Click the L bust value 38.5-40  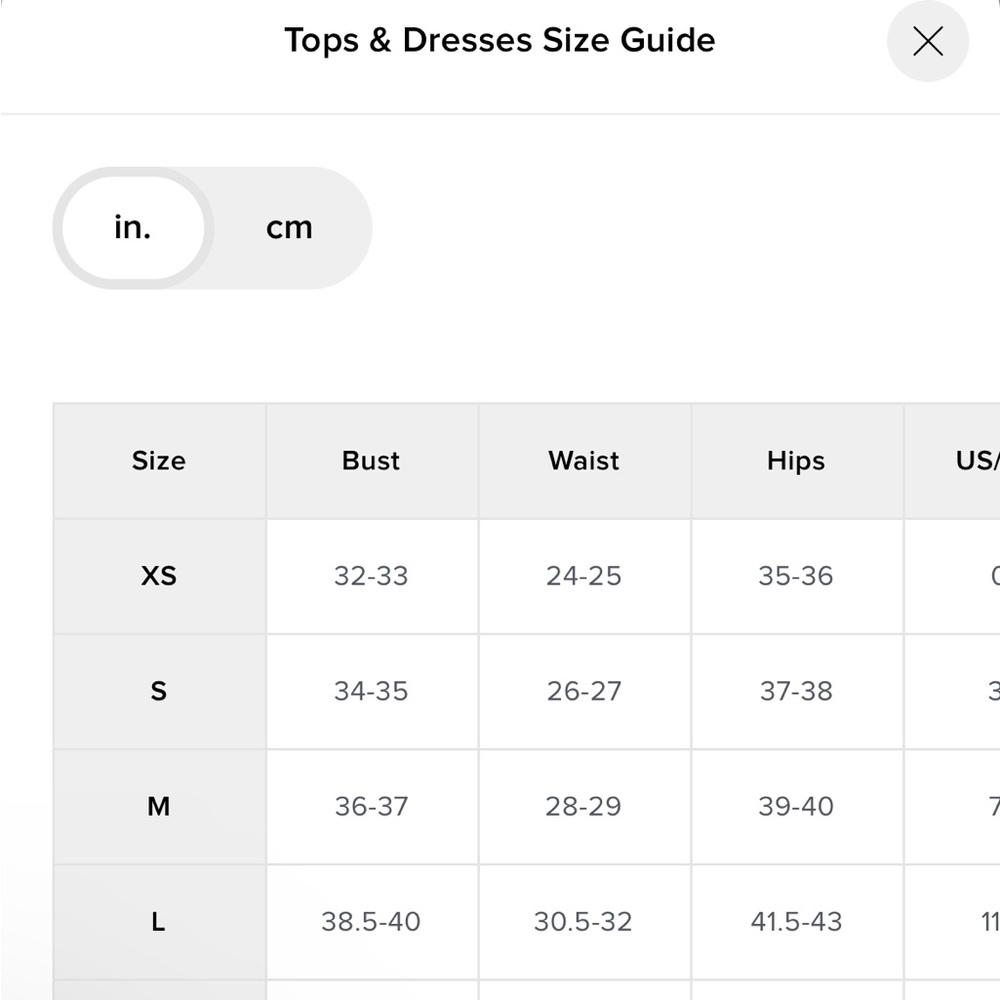[x=371, y=922]
